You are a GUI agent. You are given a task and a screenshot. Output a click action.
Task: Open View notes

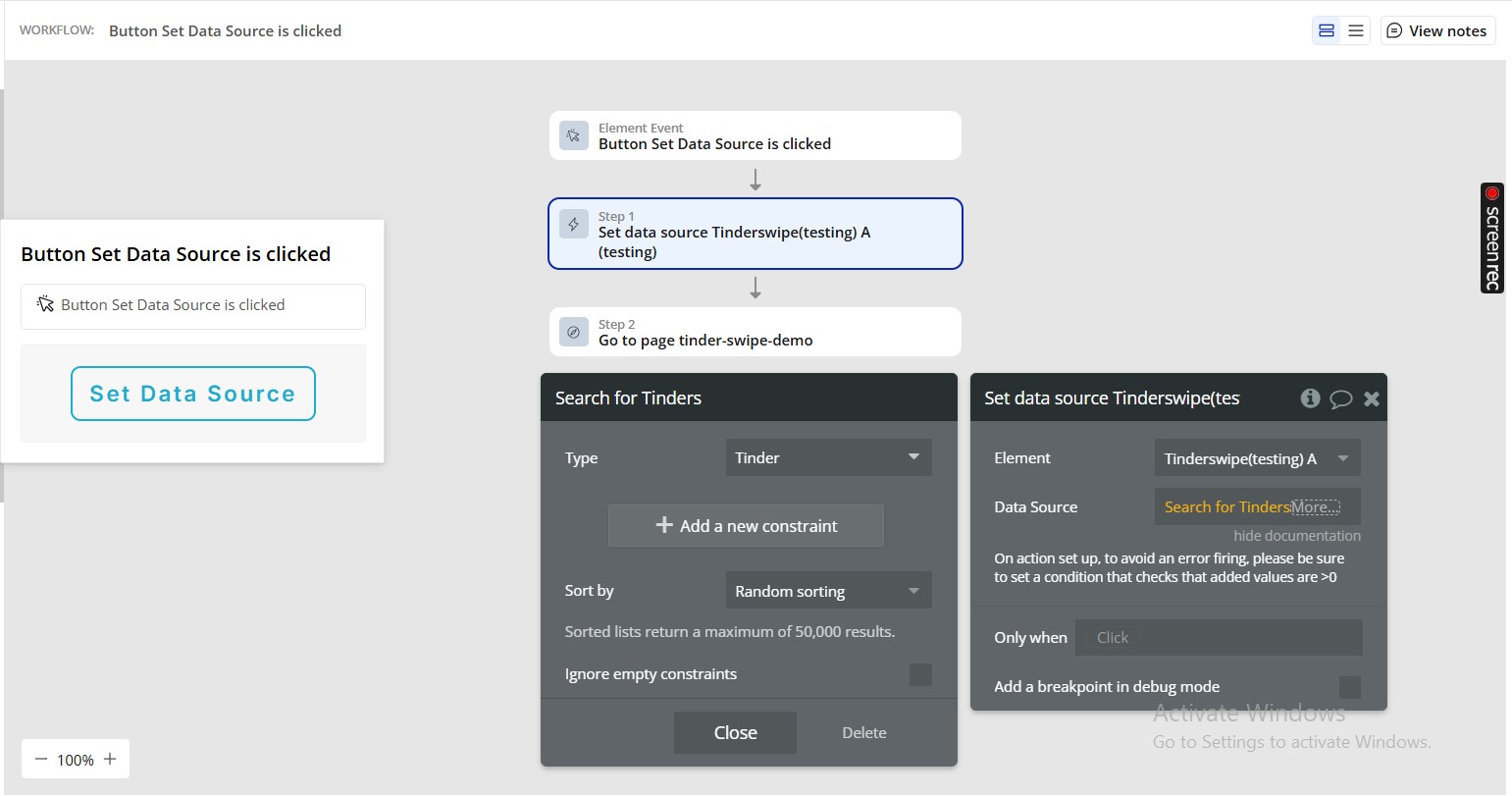point(1437,30)
